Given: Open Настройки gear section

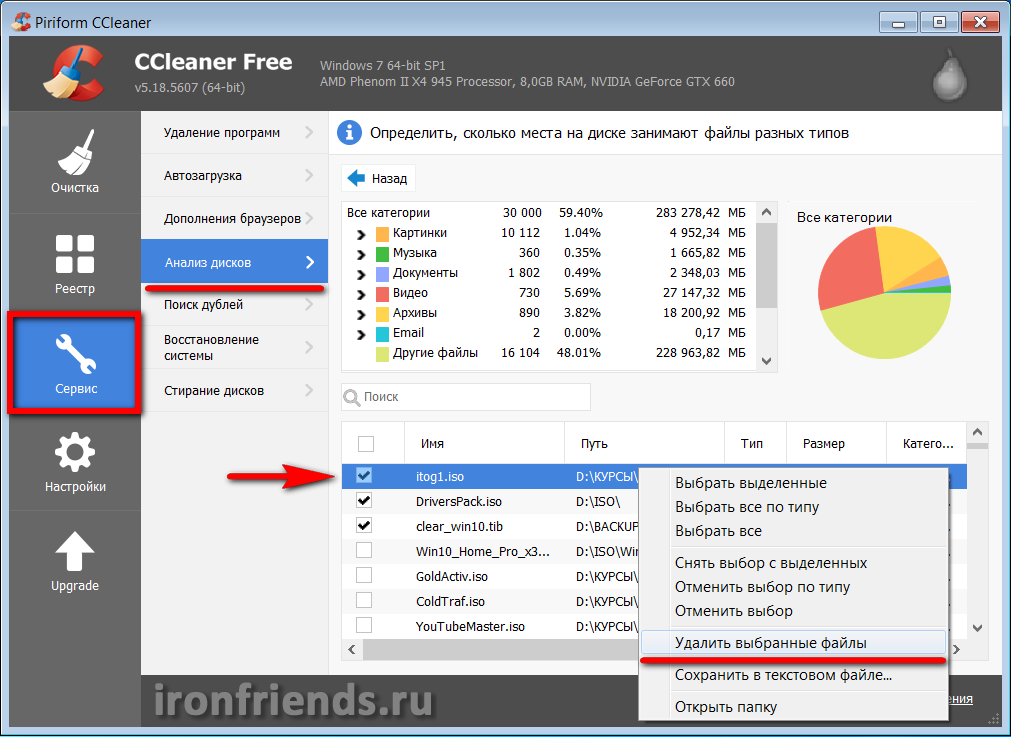Looking at the screenshot, I should (75, 462).
